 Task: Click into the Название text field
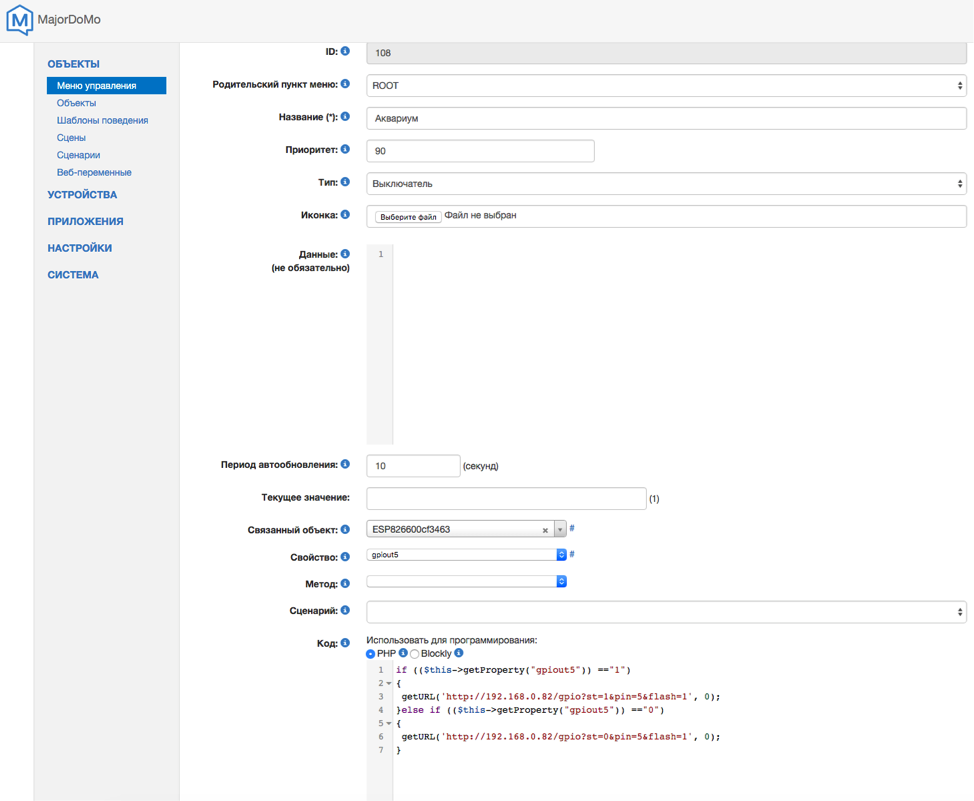[x=666, y=118]
